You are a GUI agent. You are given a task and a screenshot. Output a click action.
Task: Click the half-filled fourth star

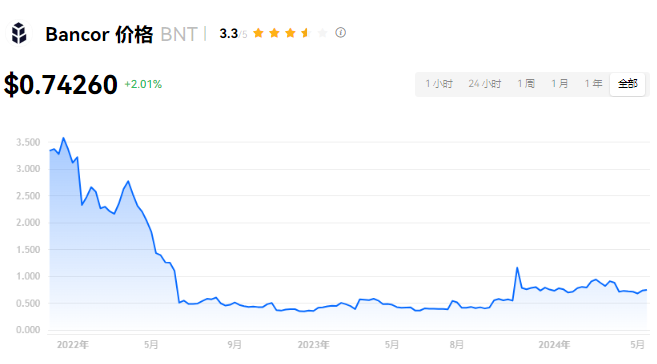(x=306, y=33)
